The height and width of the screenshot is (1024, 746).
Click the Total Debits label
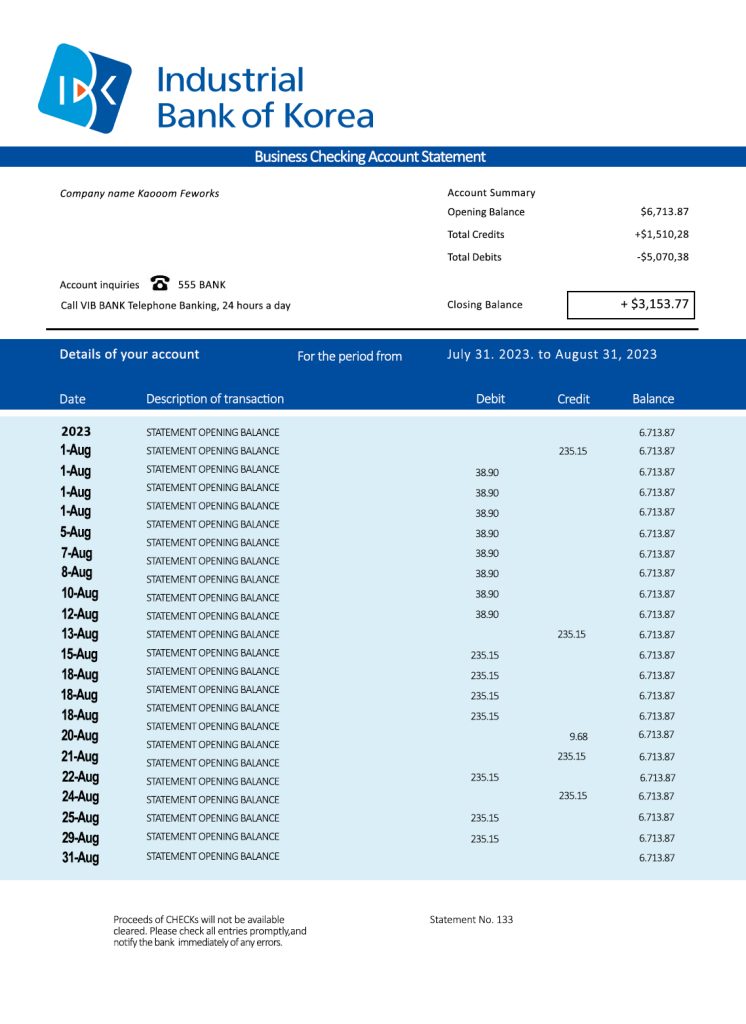point(474,257)
